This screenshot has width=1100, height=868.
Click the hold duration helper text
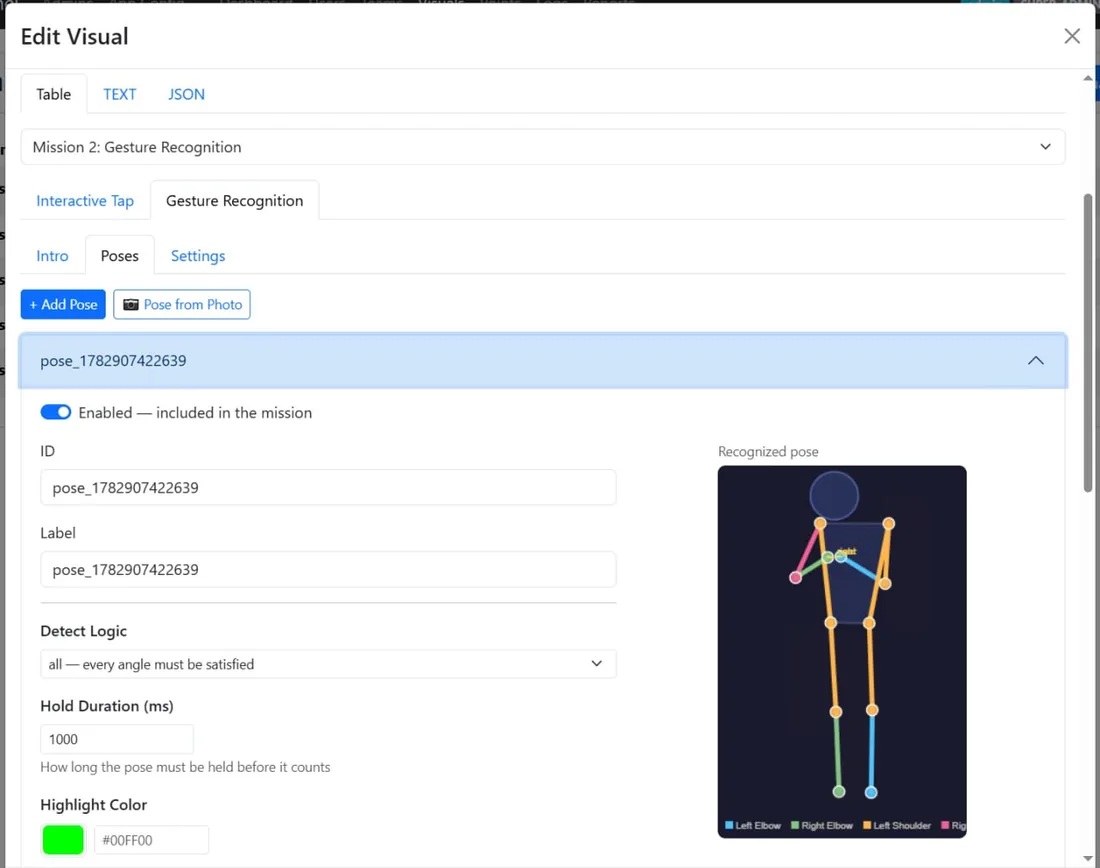tap(185, 767)
